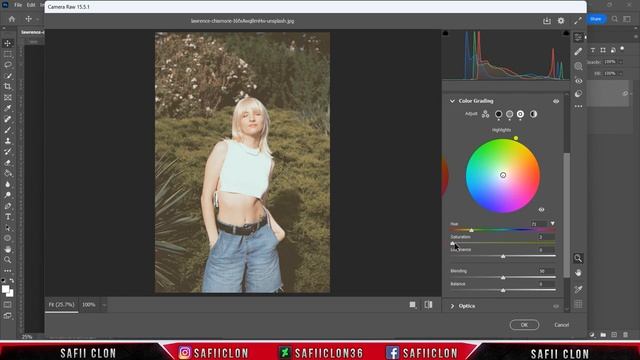640x360 pixels.
Task: Toggle shadow clipping warning in histogram
Action: pos(446,33)
